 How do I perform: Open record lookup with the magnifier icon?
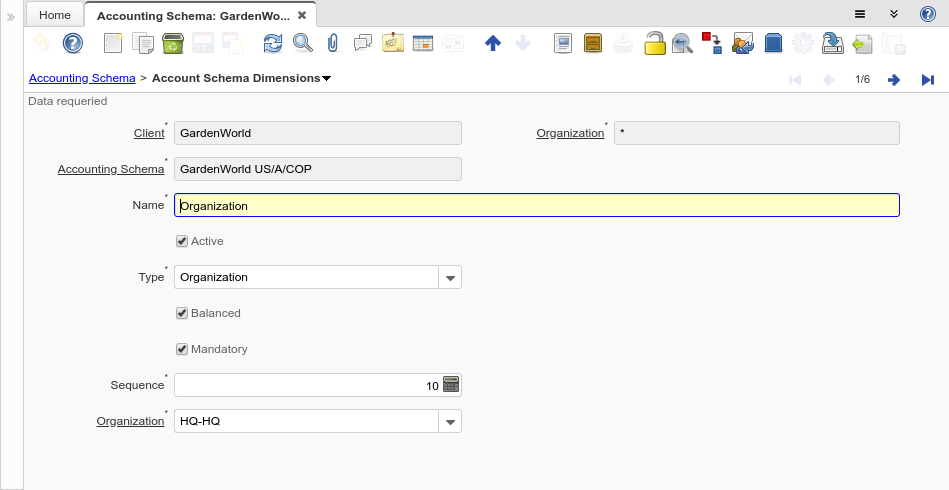click(x=302, y=43)
